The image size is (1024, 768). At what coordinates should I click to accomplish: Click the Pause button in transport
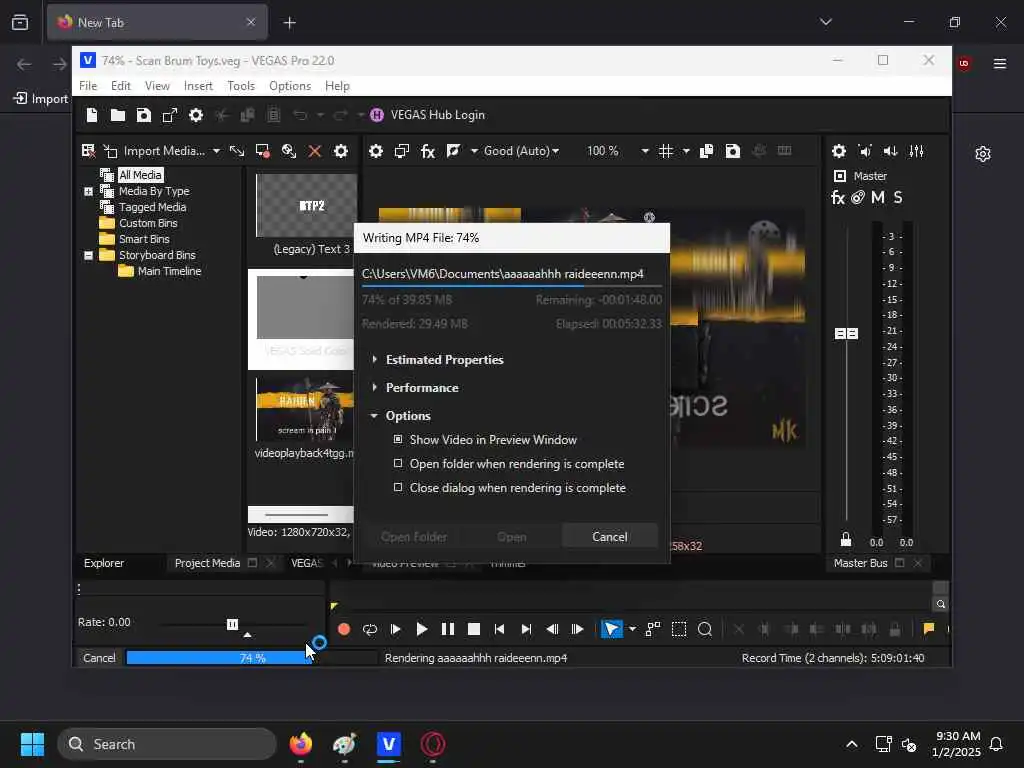point(448,630)
